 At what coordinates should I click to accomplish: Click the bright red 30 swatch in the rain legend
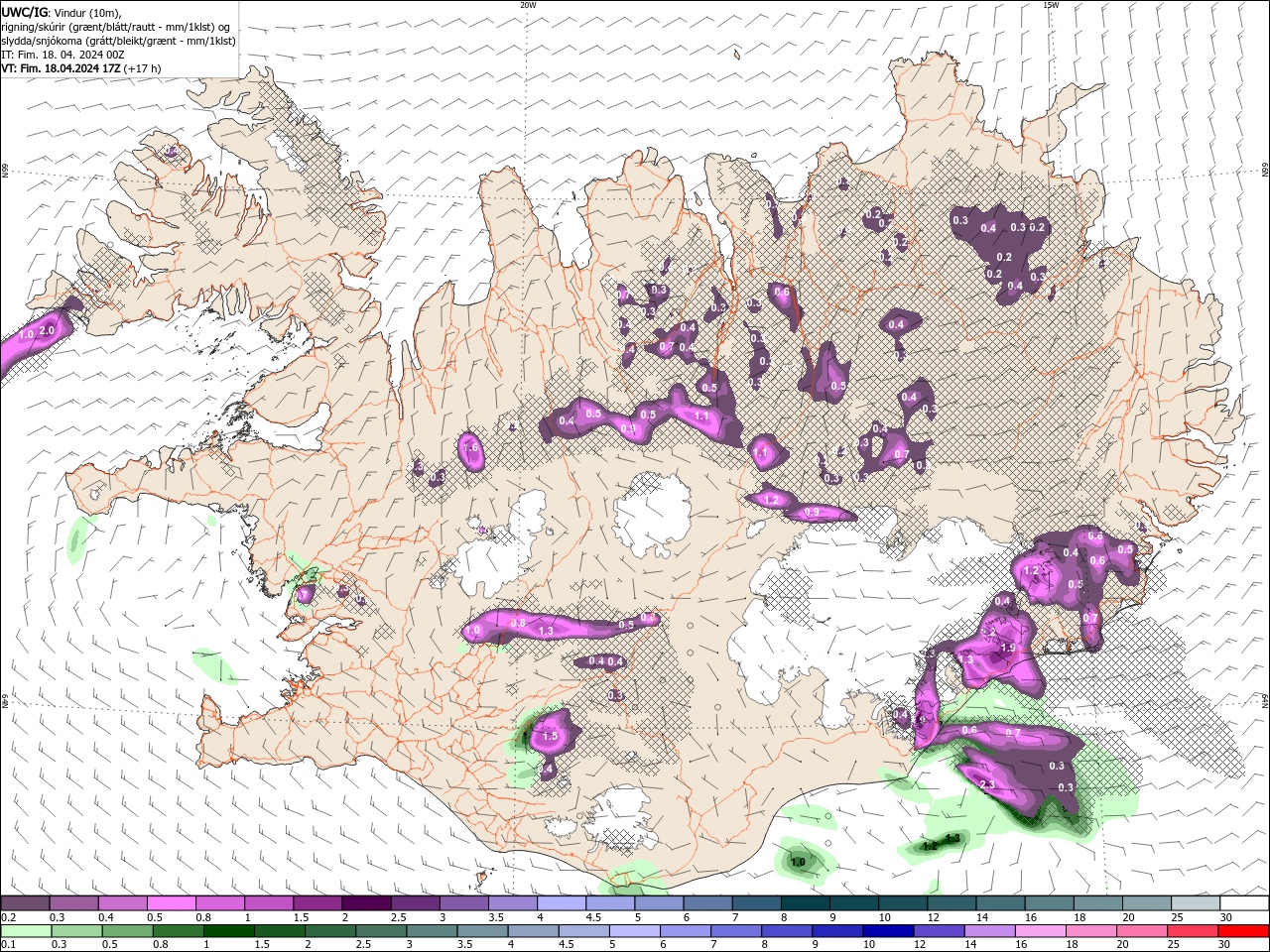tap(1244, 931)
